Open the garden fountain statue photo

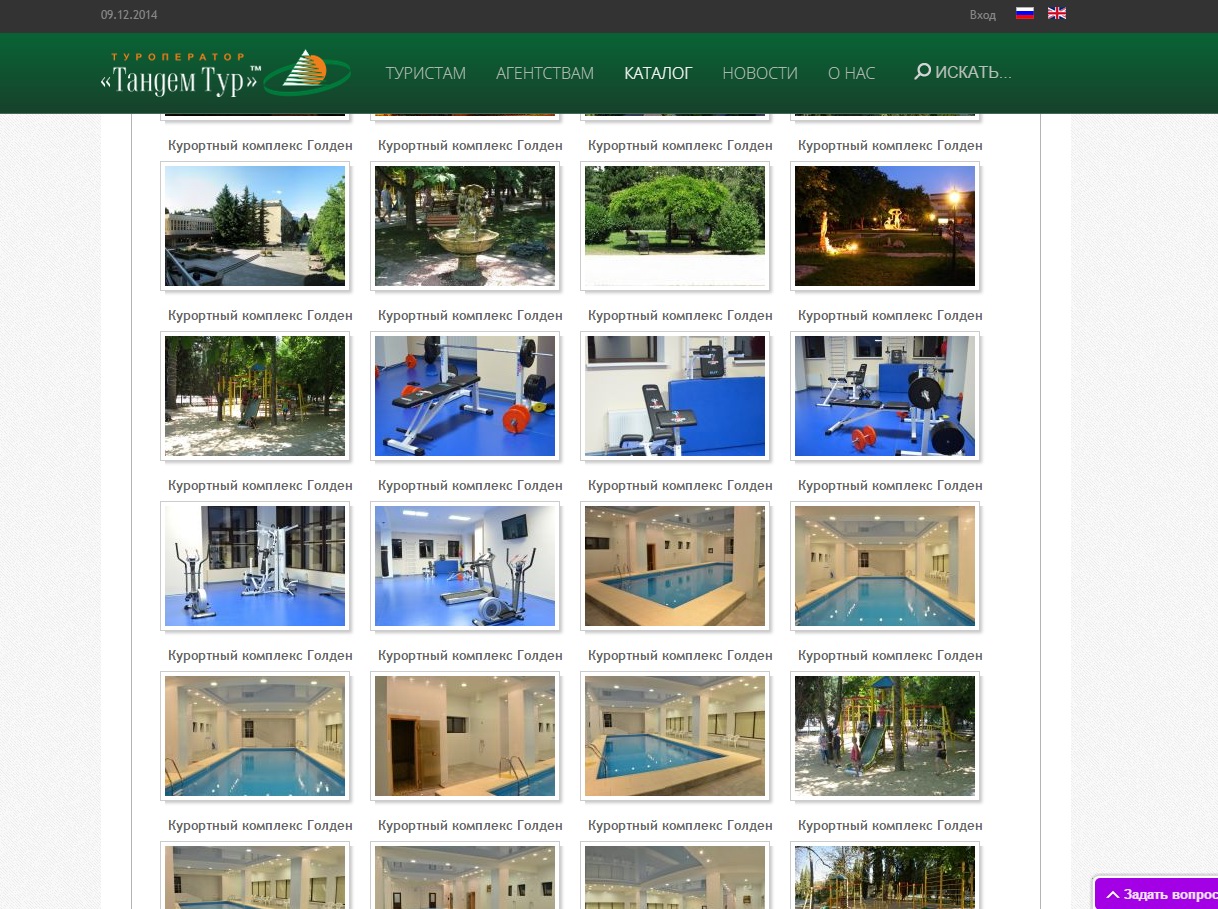point(465,226)
